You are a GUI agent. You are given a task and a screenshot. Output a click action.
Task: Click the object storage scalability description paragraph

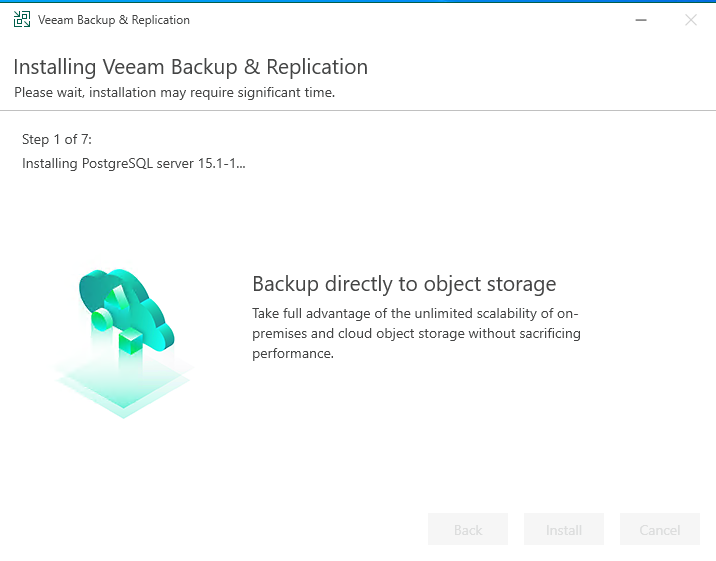(x=416, y=333)
